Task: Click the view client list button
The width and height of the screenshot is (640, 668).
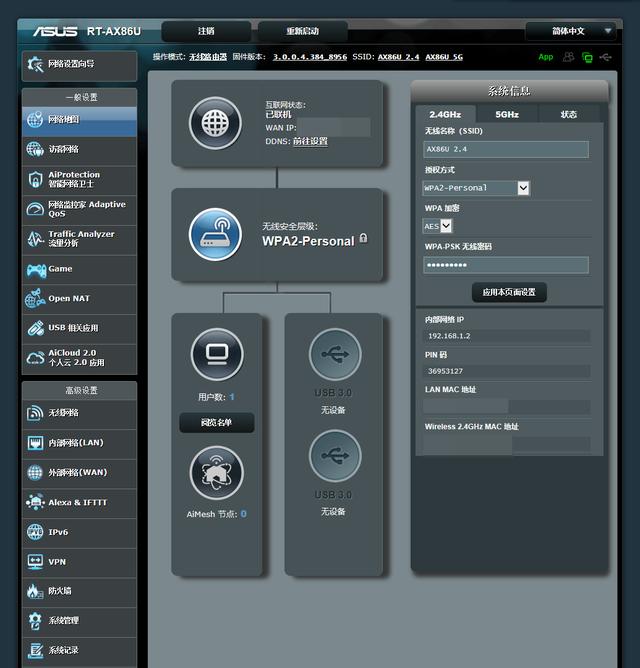Action: pyautogui.click(x=216, y=423)
